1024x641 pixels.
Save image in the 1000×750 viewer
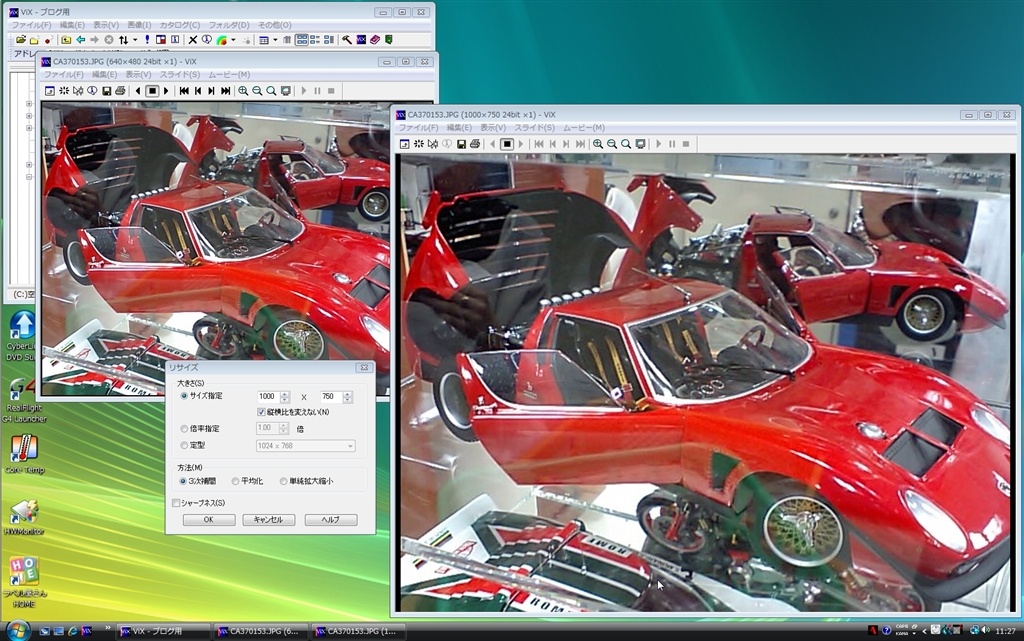pos(461,144)
